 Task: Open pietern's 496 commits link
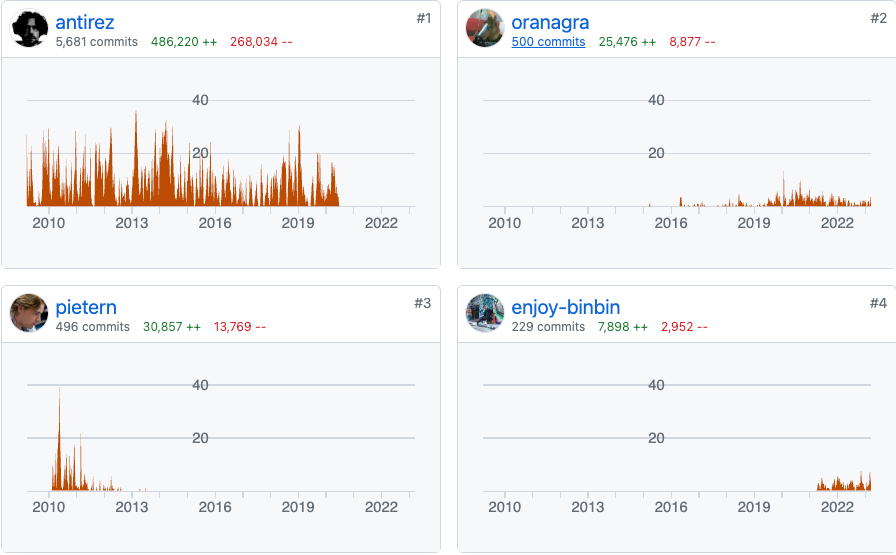[x=93, y=327]
